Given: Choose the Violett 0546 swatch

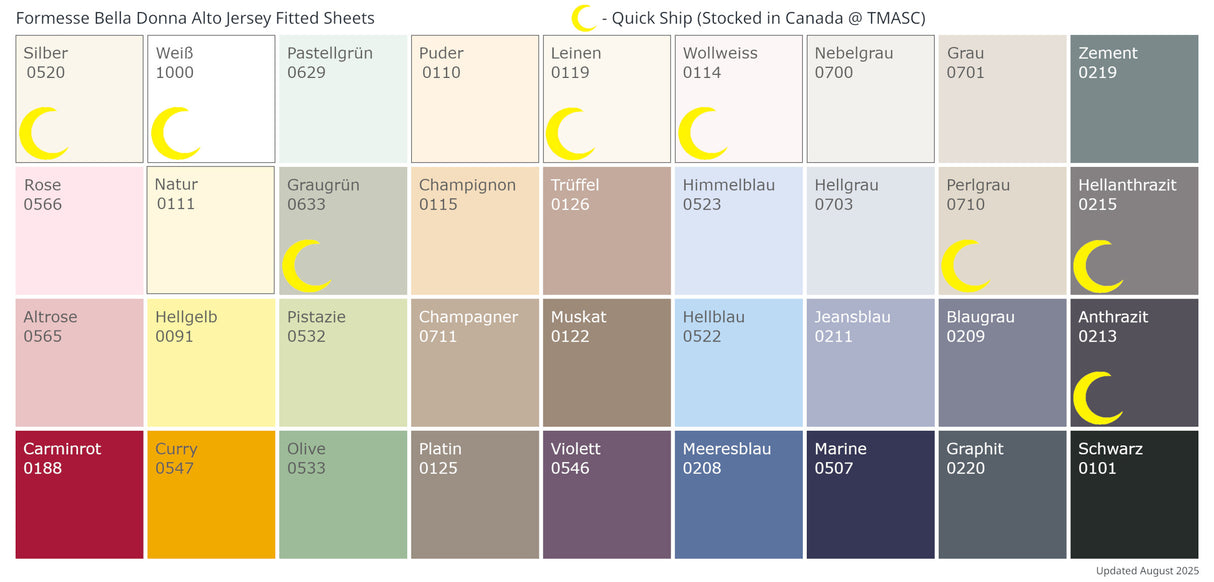Looking at the screenshot, I should pos(607,494).
